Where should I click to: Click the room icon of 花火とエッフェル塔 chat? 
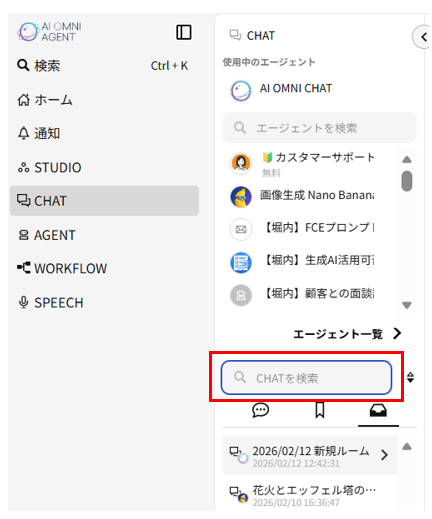238,494
